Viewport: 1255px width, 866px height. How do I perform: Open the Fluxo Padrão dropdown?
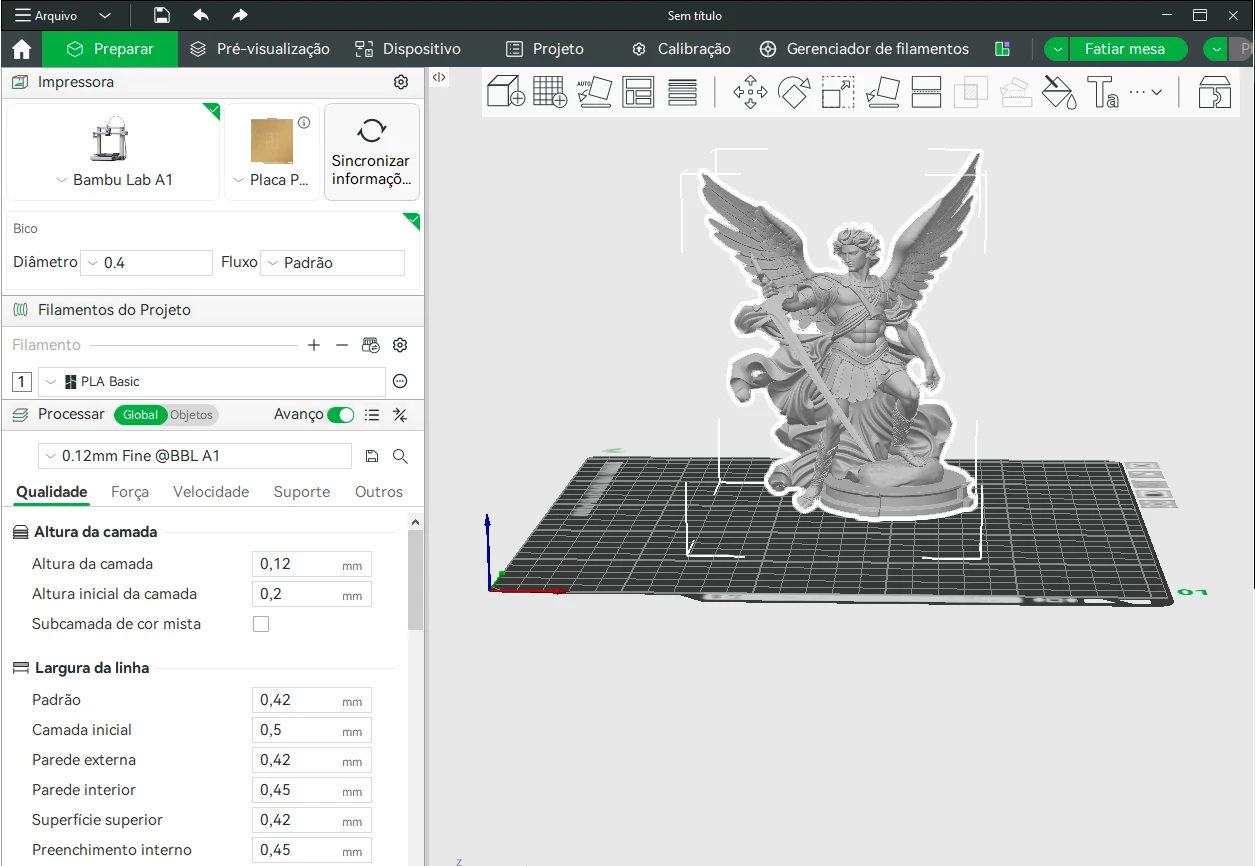coord(332,263)
